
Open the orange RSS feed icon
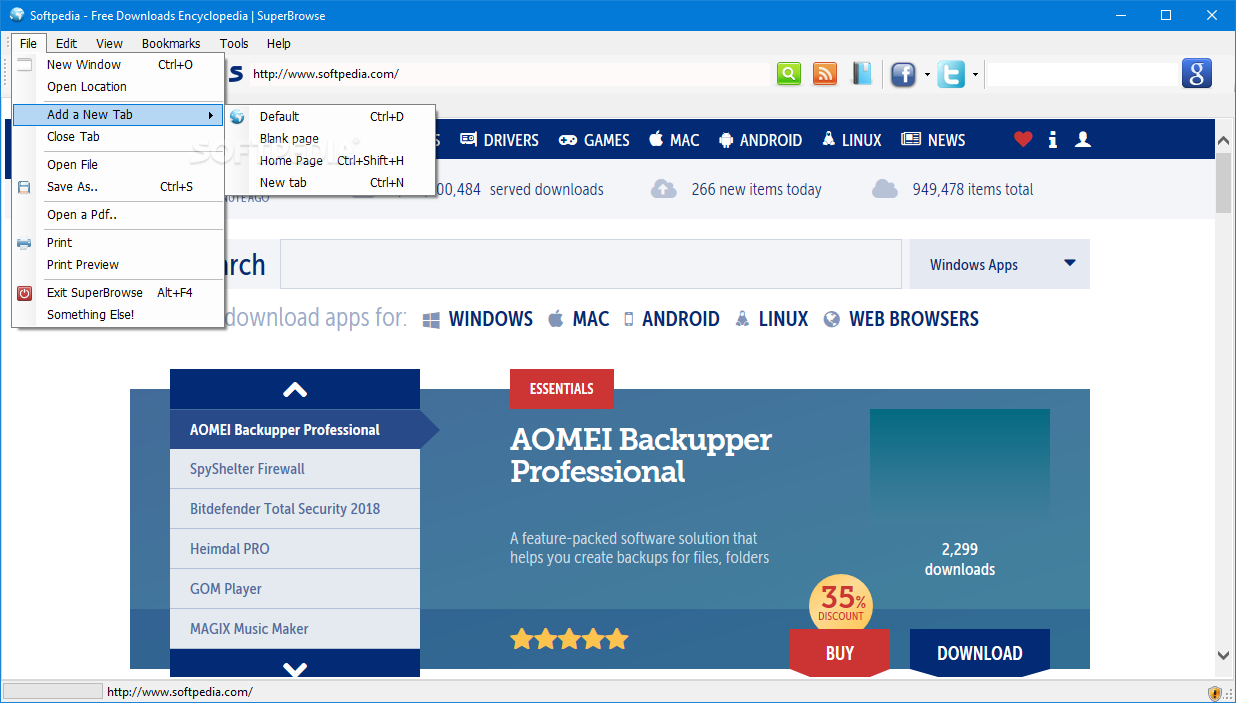[x=825, y=73]
